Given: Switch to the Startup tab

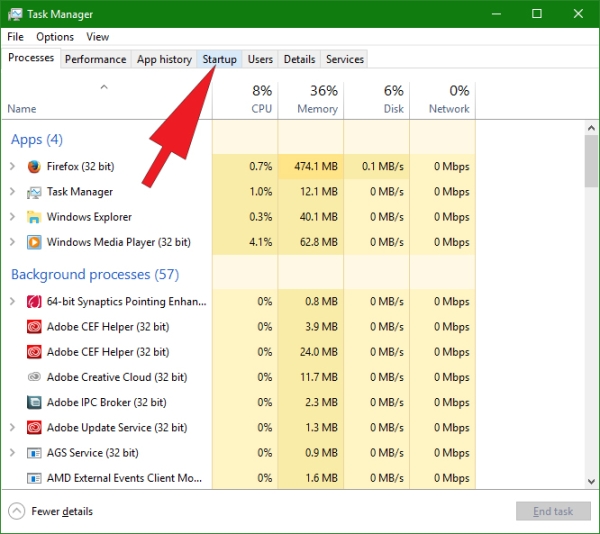Looking at the screenshot, I should coord(220,59).
